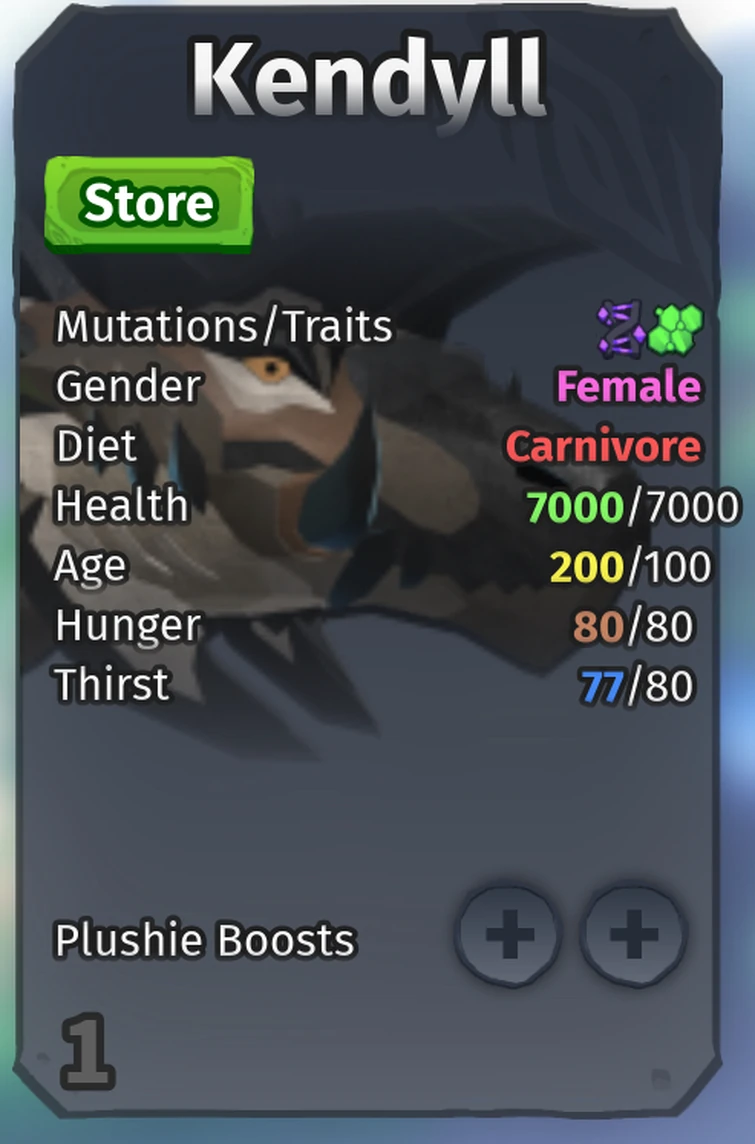The image size is (755, 1144).
Task: Add a plushie in the second boost slot
Action: (x=633, y=935)
